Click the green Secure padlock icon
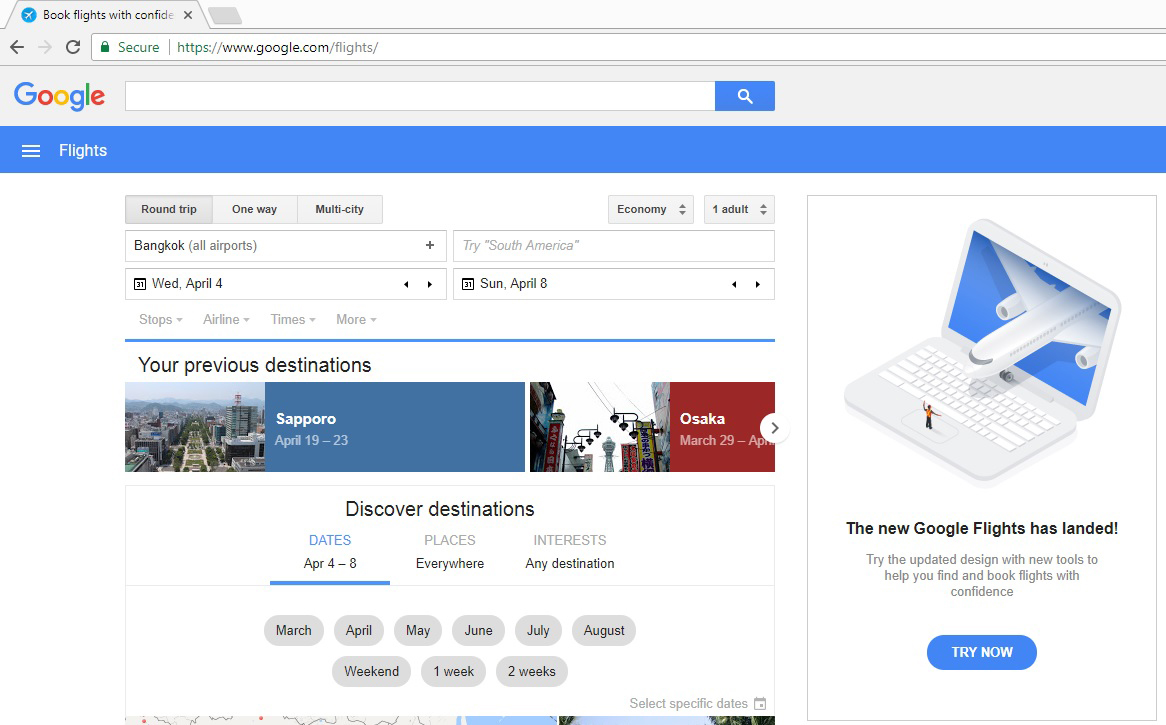Viewport: 1166px width, 725px height. 105,47
